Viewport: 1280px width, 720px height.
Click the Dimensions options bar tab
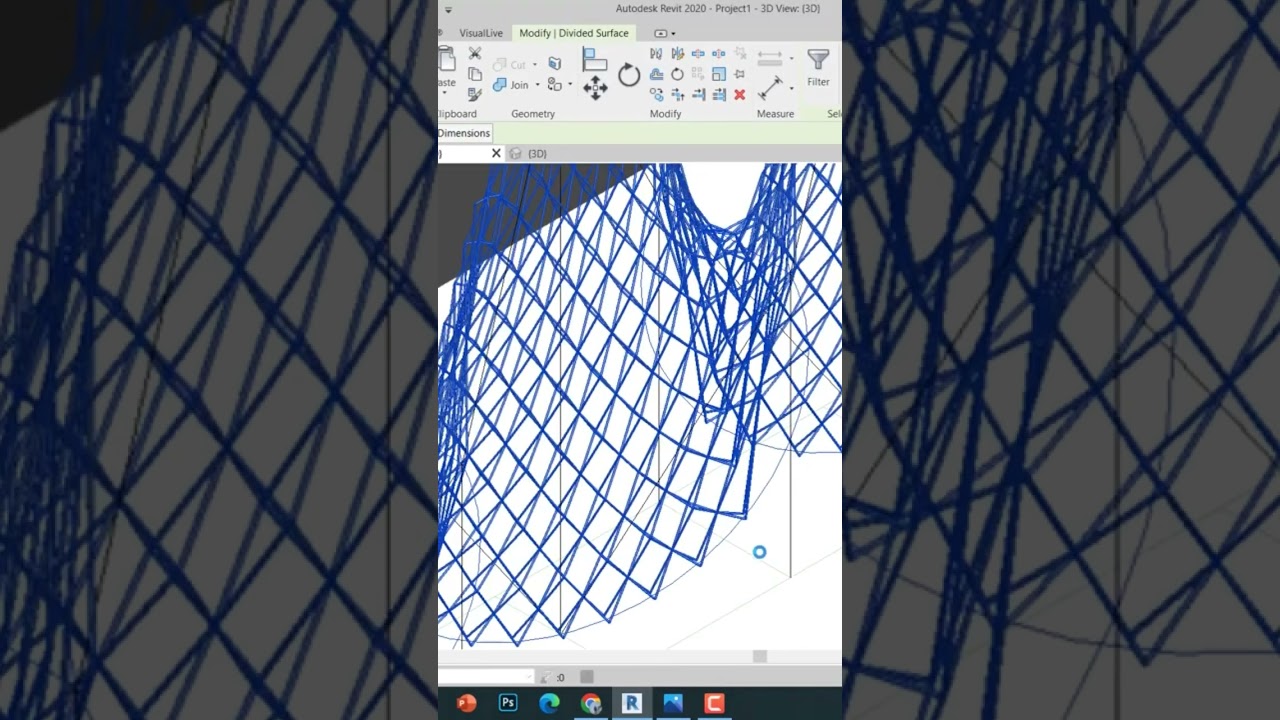click(x=464, y=133)
